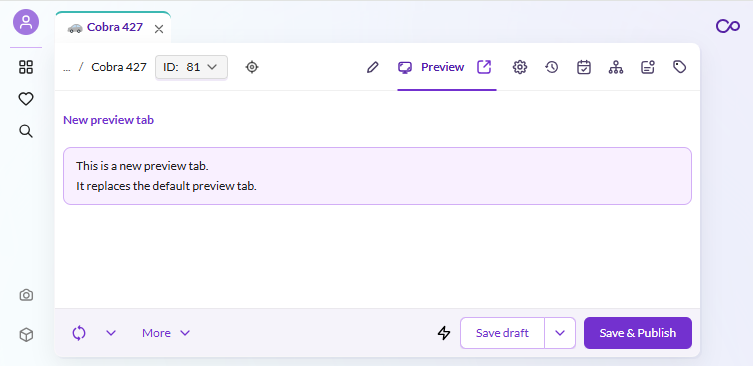
Task: Click the lightning bolt icon
Action: (x=444, y=333)
